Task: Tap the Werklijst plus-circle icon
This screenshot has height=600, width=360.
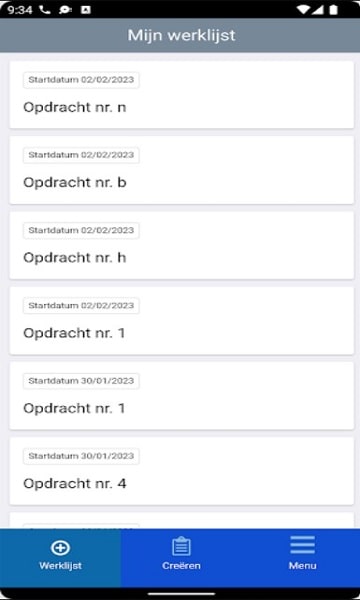Action: coord(60,547)
